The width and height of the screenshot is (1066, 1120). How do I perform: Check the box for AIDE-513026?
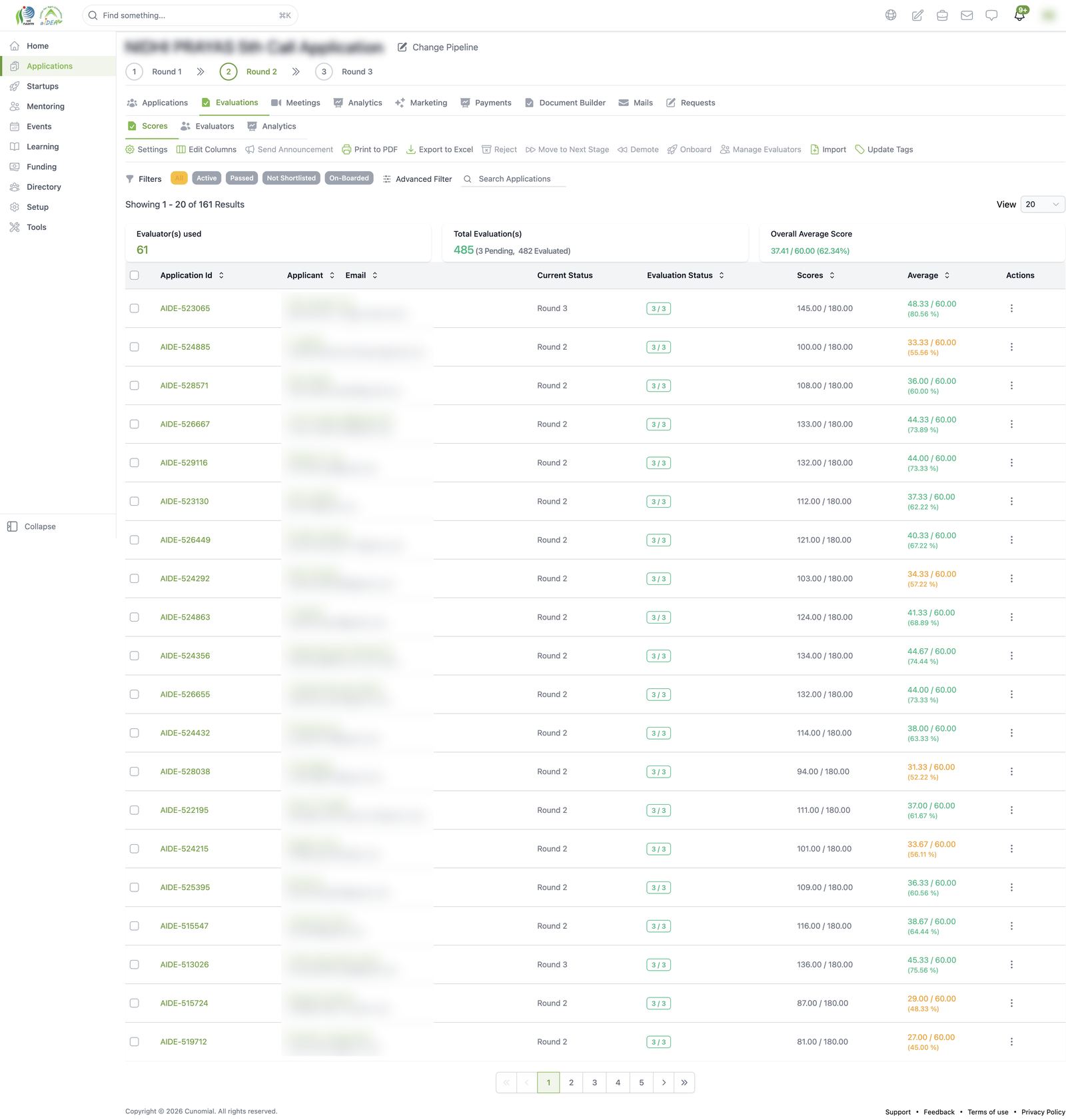[135, 965]
